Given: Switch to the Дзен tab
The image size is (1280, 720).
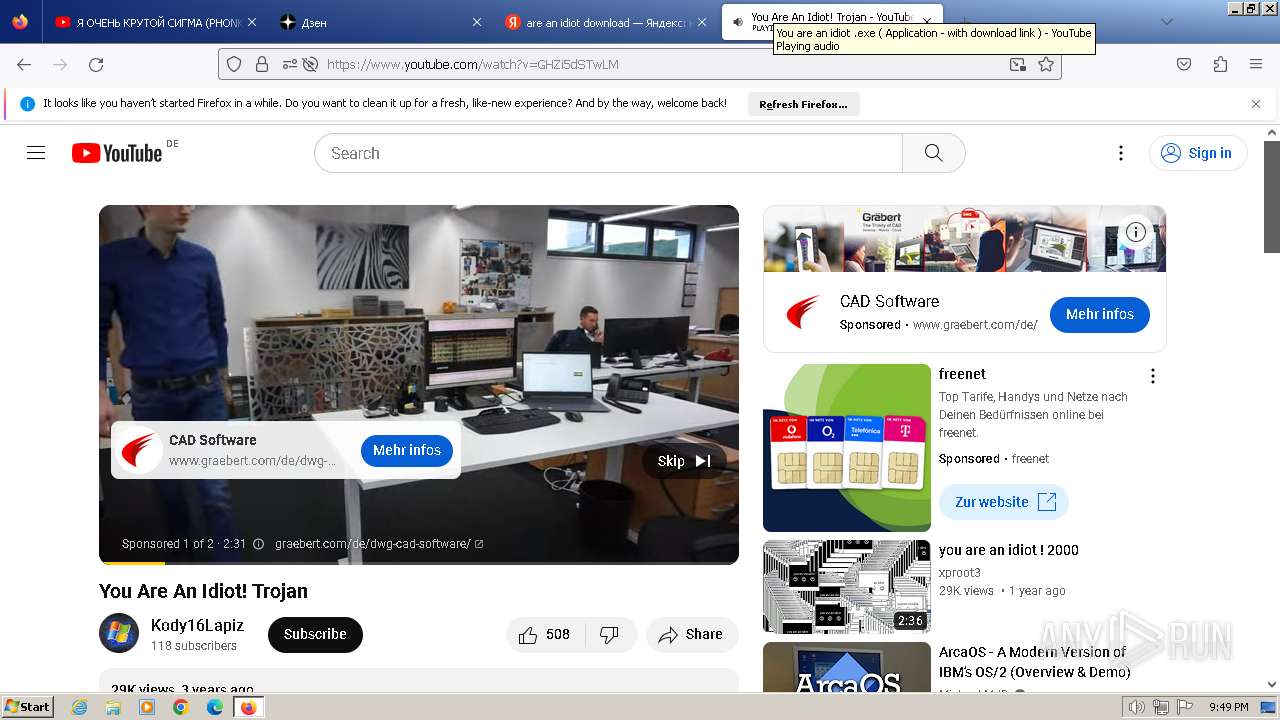Looking at the screenshot, I should click(x=380, y=22).
